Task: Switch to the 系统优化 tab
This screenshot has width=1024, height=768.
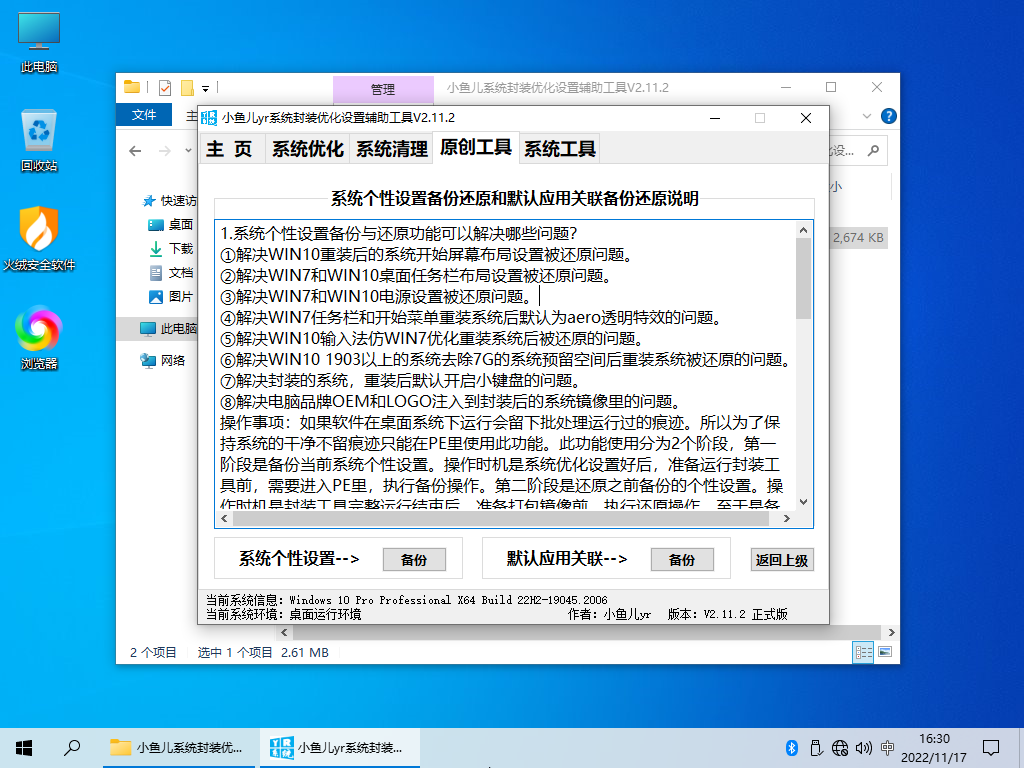Action: click(308, 149)
